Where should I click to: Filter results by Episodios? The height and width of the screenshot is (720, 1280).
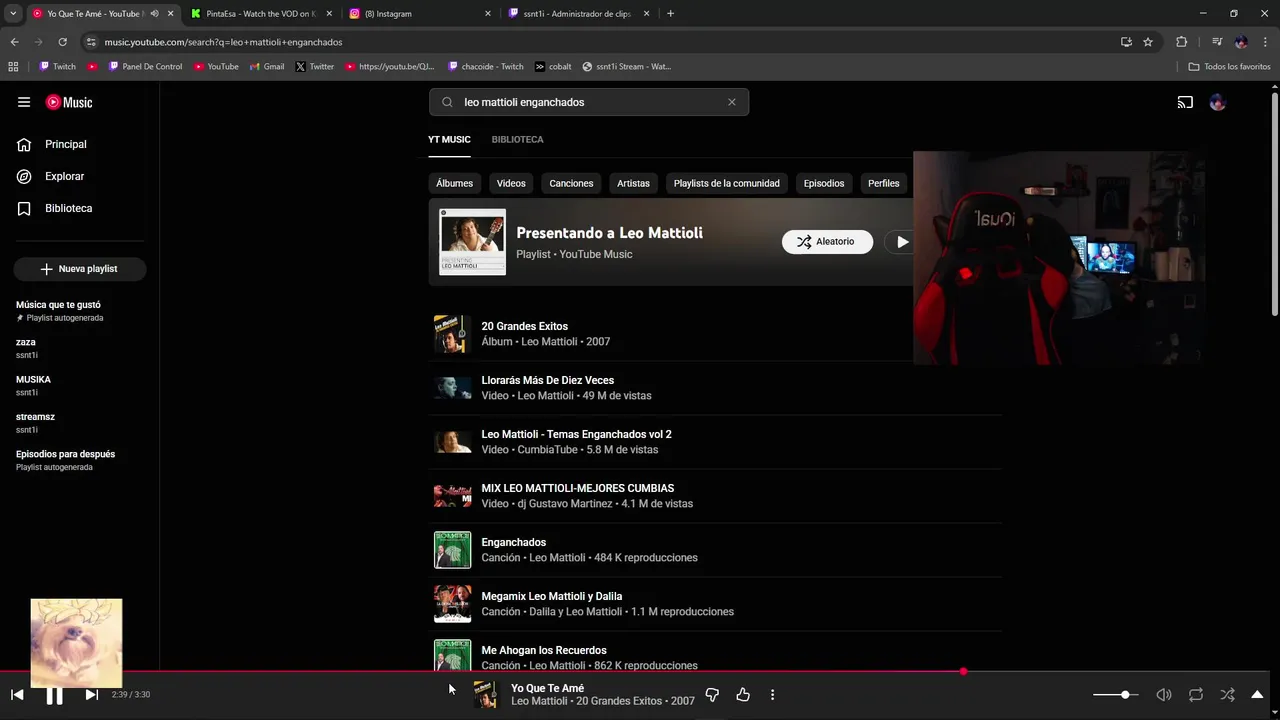pyautogui.click(x=824, y=183)
